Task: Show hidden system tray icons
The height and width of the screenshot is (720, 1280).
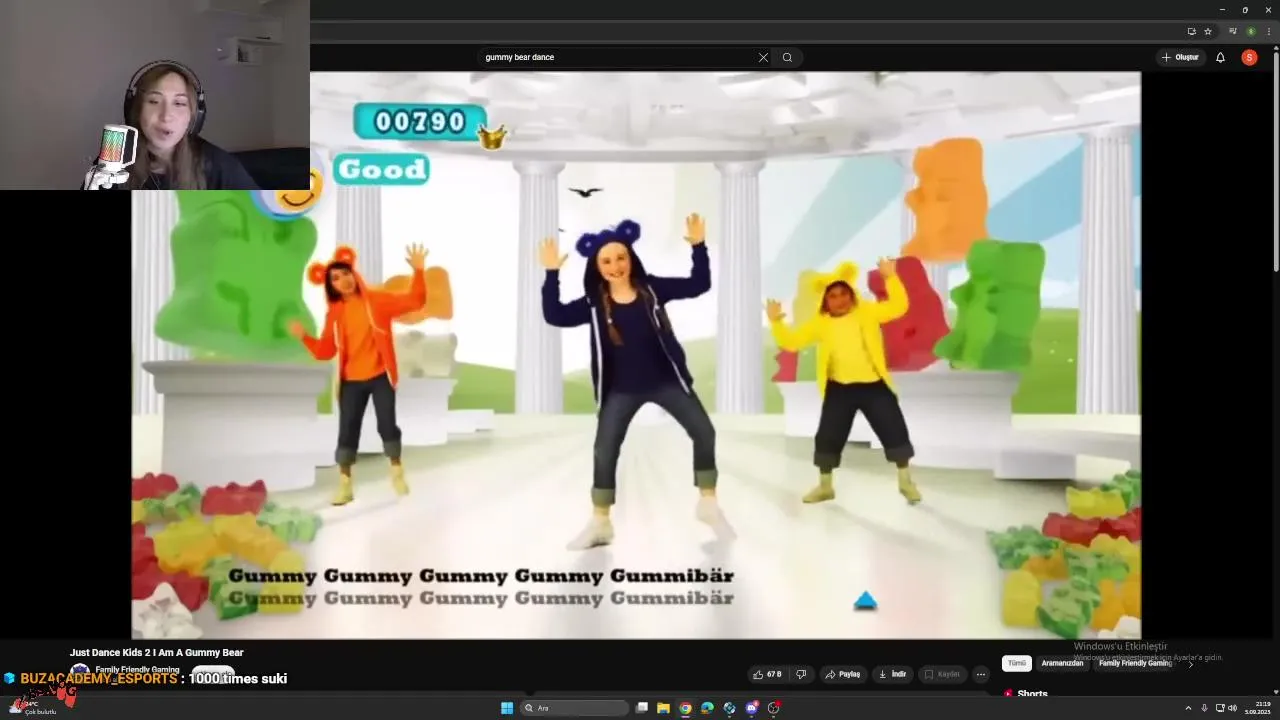Action: (1189, 708)
